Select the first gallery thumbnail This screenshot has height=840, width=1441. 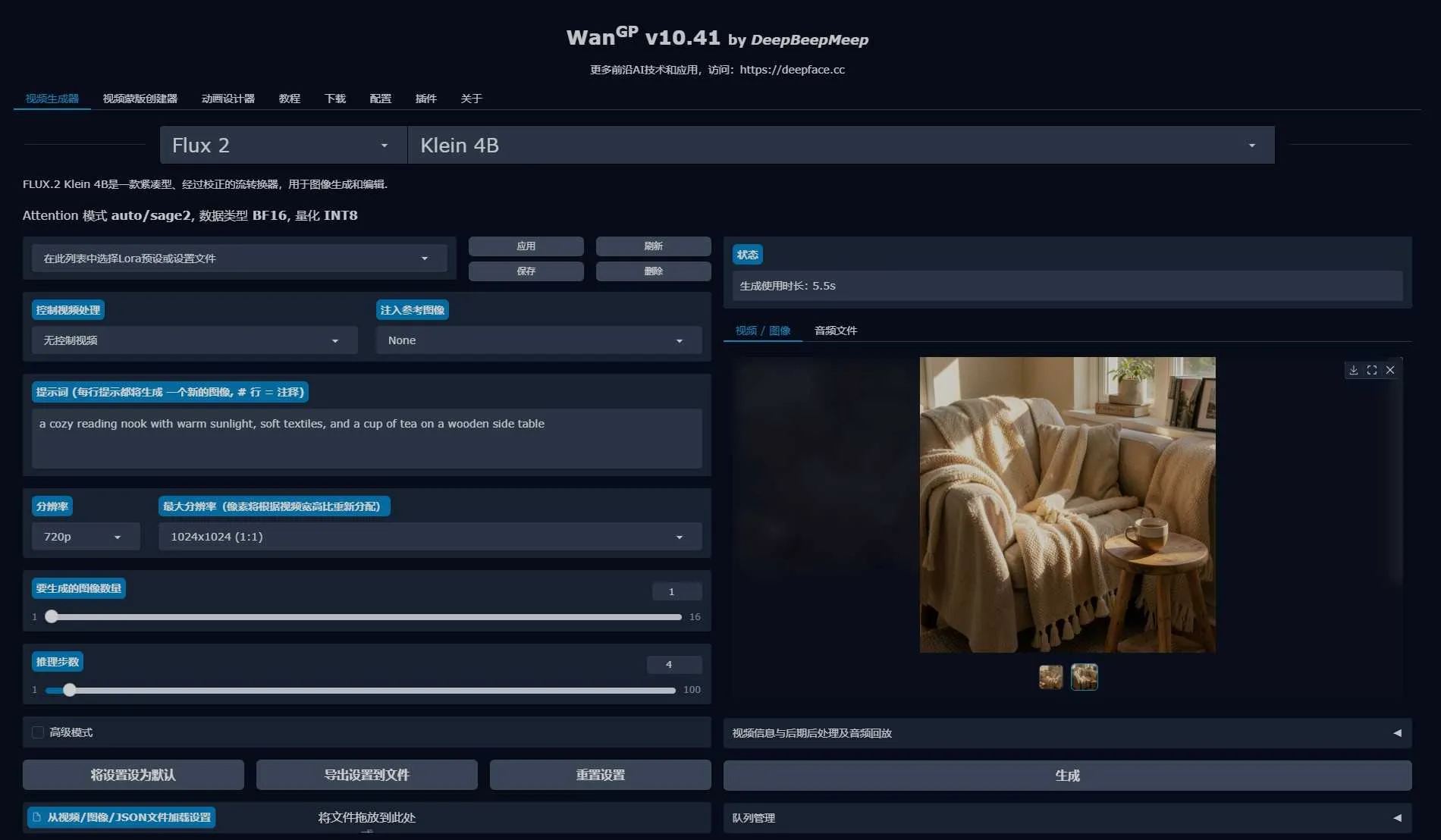[x=1050, y=677]
